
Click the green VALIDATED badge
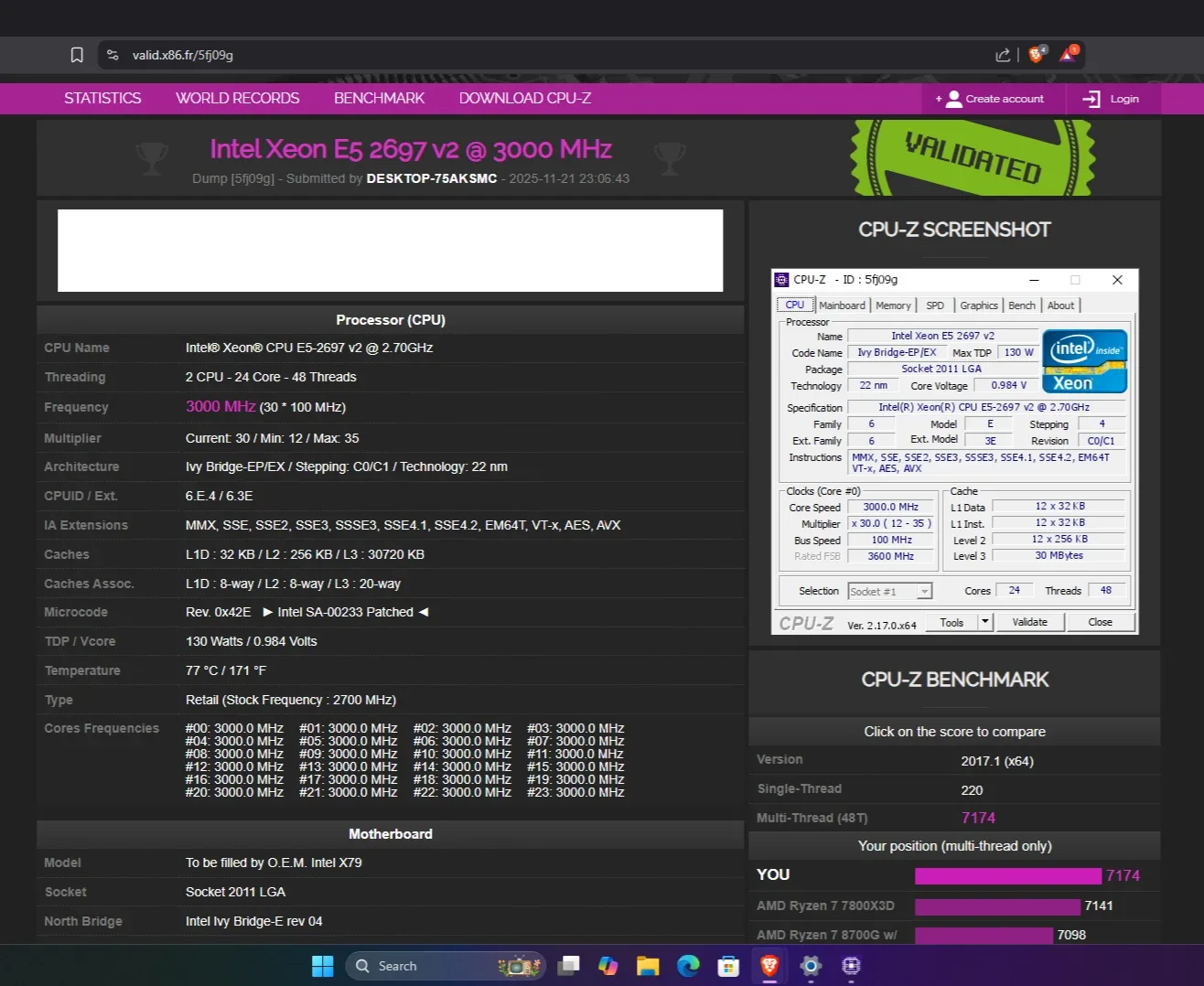[972, 156]
